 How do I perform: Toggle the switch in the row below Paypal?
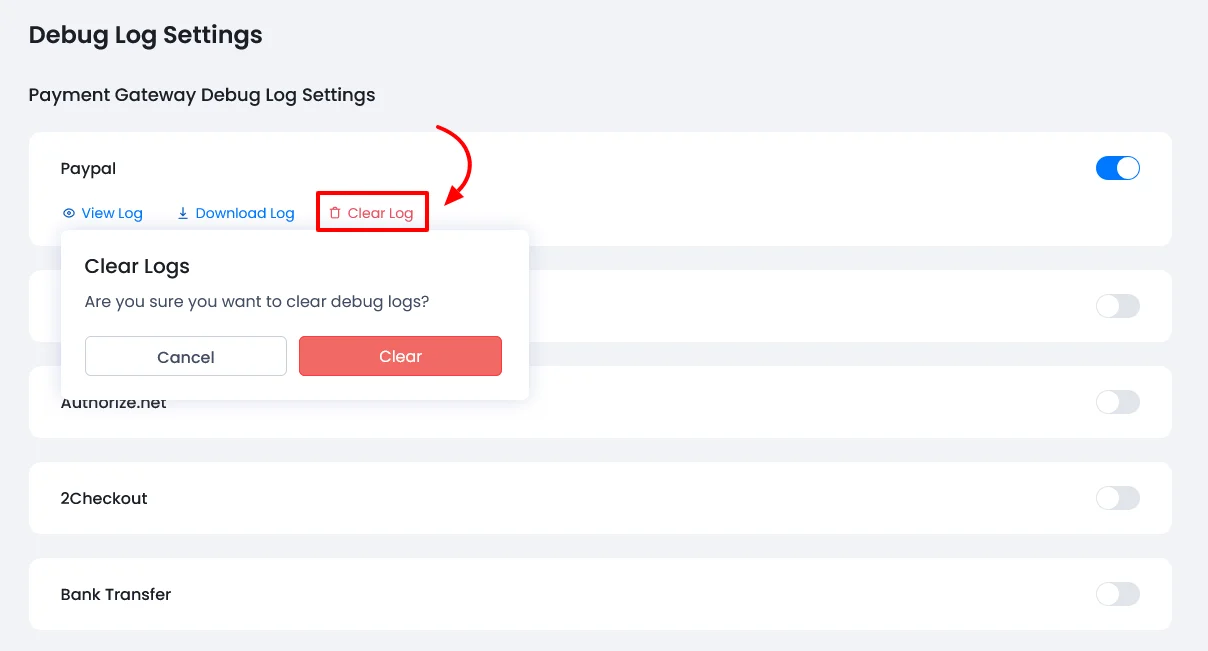(1117, 306)
